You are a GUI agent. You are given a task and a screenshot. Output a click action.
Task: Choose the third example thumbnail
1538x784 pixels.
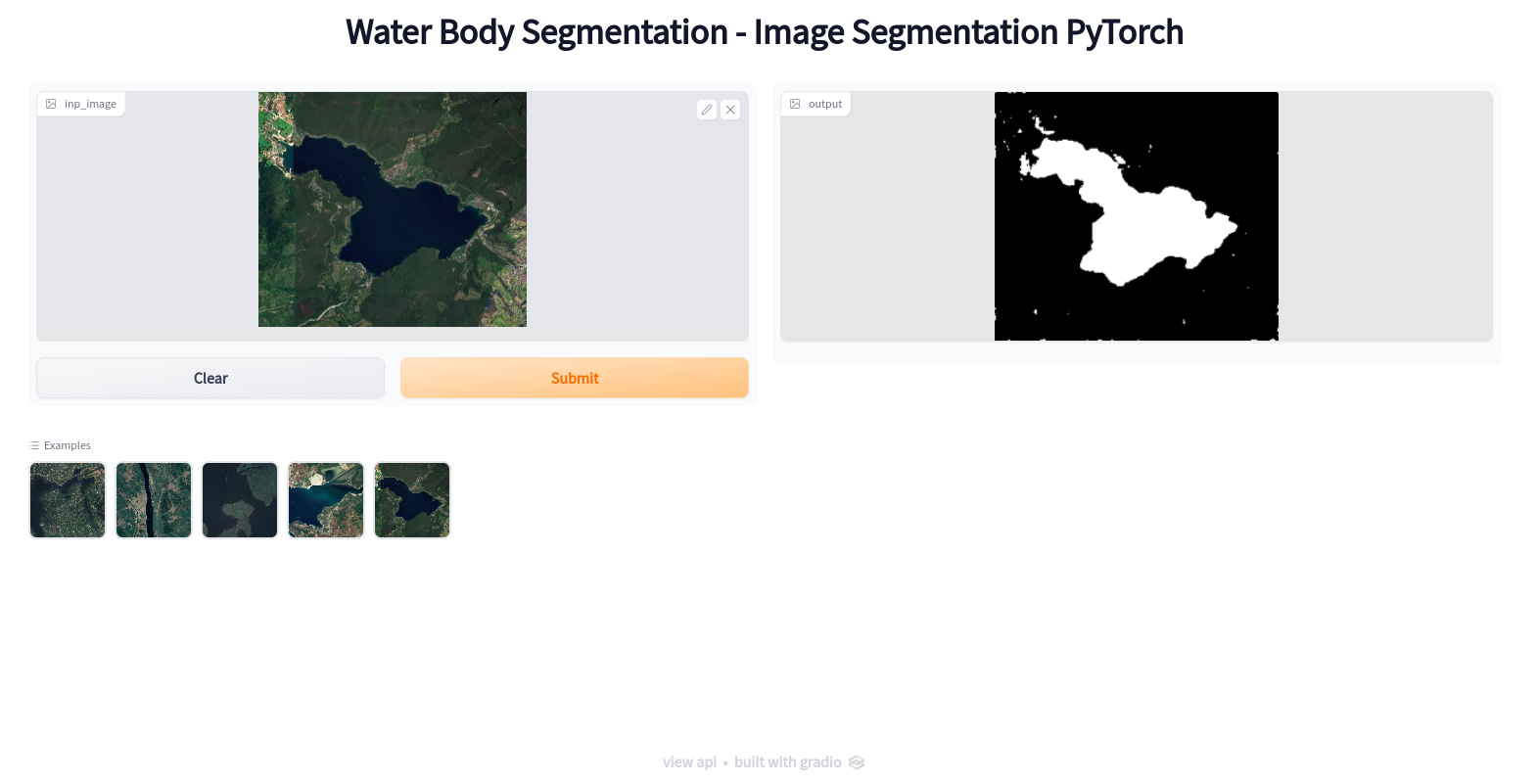tap(240, 500)
